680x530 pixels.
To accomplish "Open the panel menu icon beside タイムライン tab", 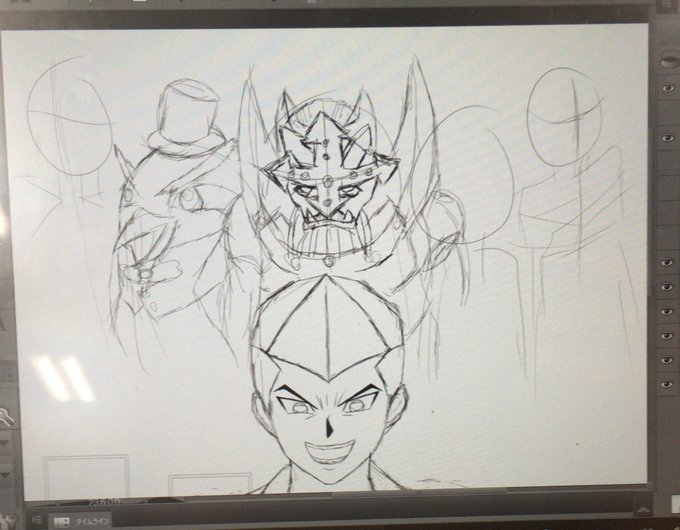I will (x=37, y=520).
